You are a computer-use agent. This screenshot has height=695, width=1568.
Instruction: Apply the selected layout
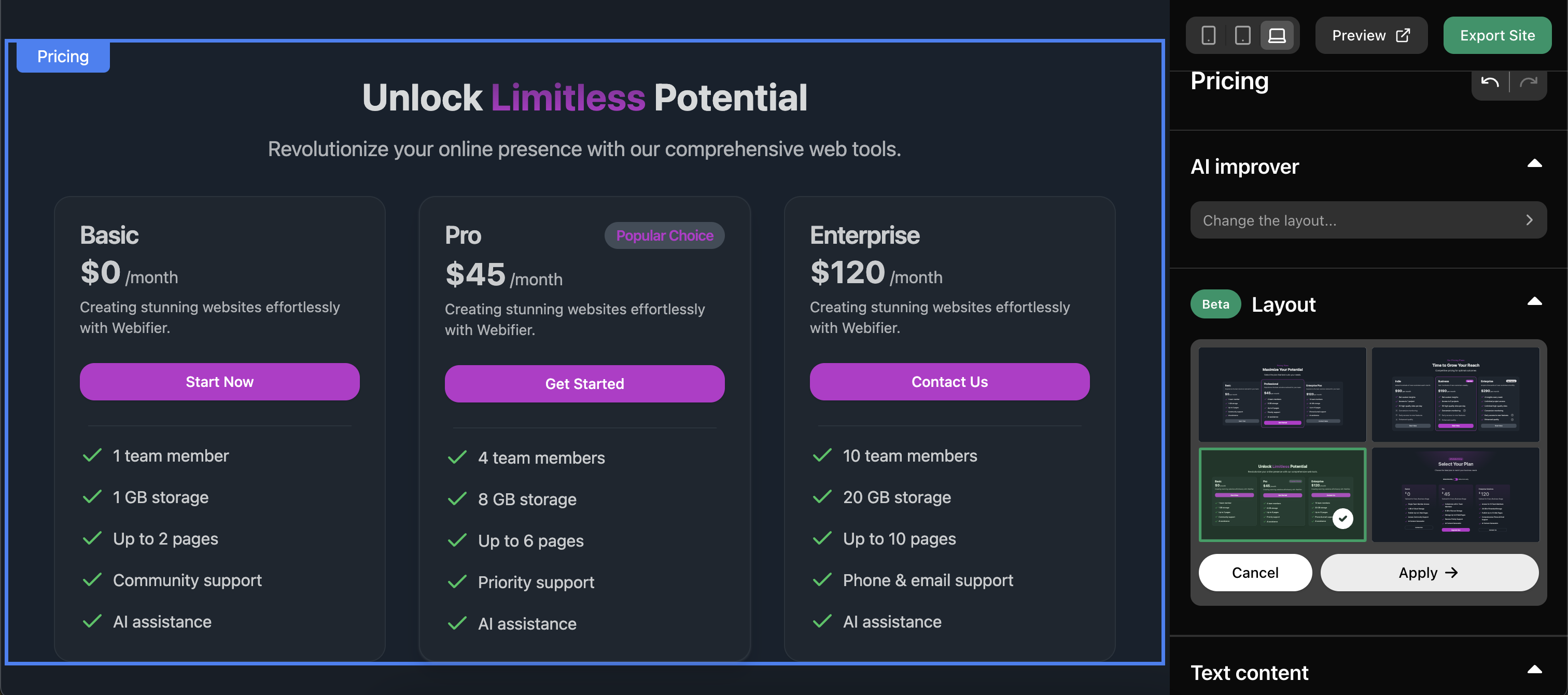[x=1429, y=573]
